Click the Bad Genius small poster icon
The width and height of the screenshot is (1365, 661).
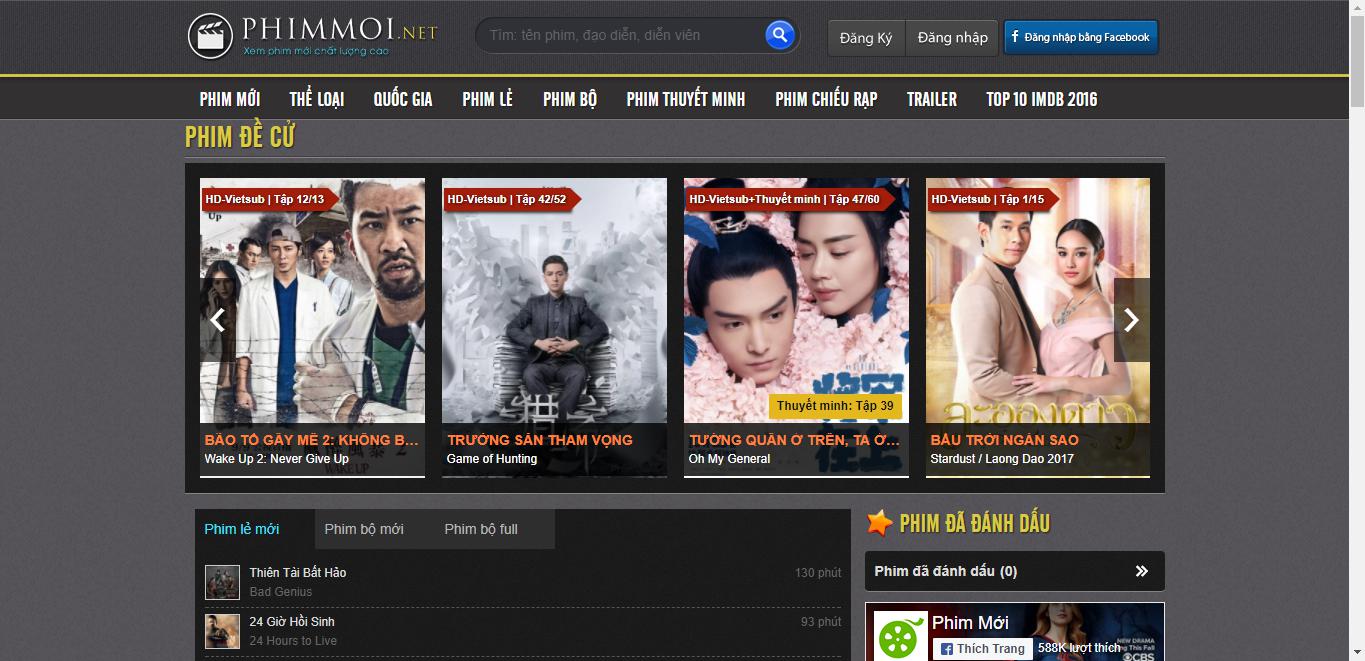click(x=222, y=582)
